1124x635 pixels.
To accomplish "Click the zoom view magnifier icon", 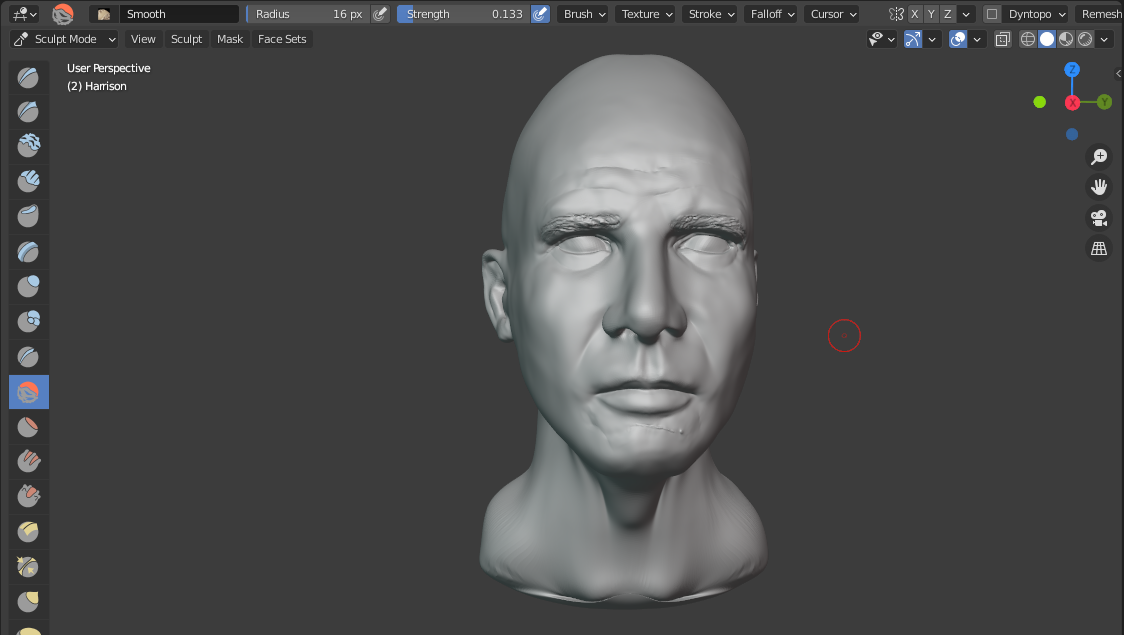I will [1098, 156].
